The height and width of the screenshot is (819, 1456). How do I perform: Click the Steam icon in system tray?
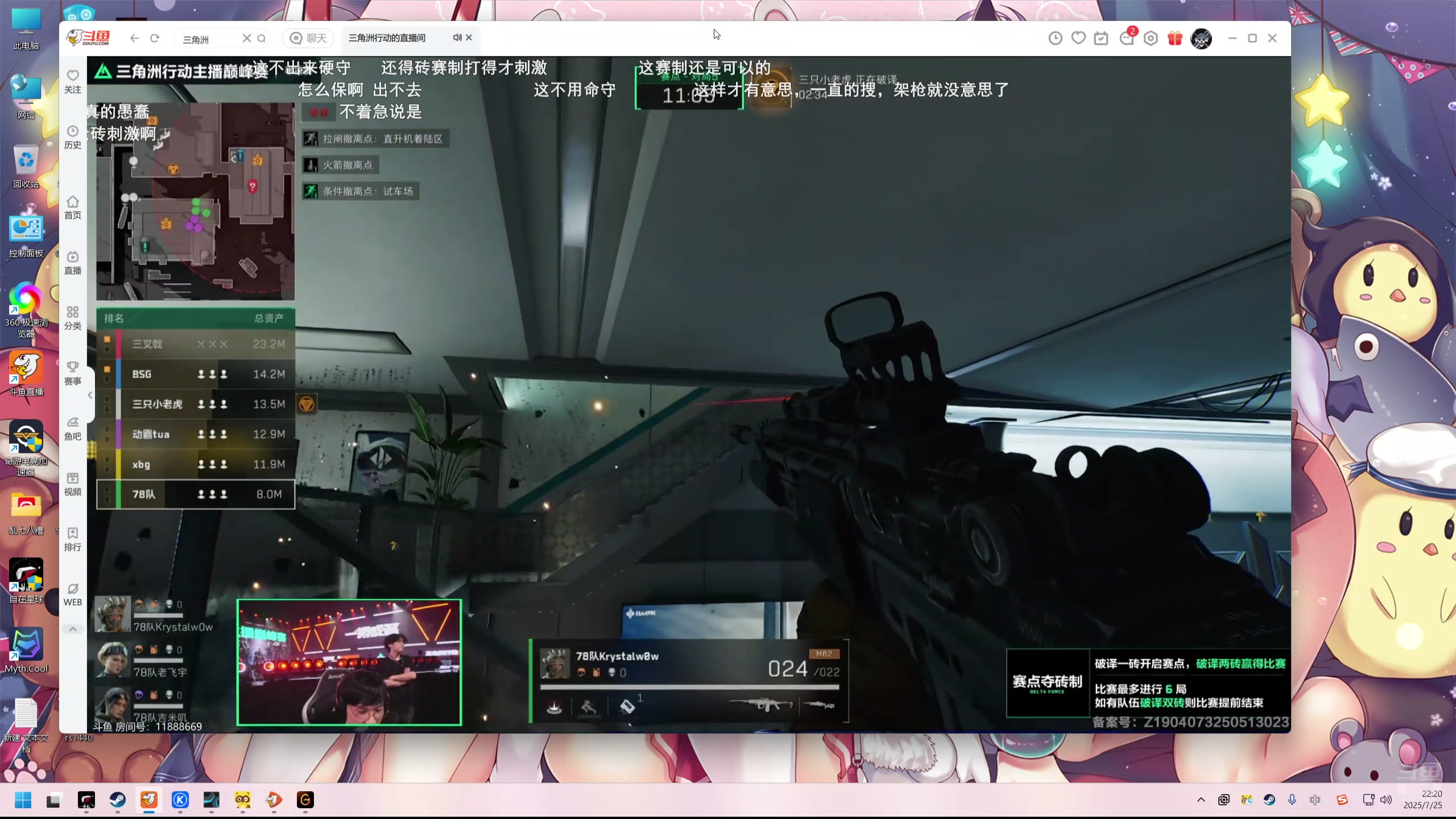[x=1269, y=800]
